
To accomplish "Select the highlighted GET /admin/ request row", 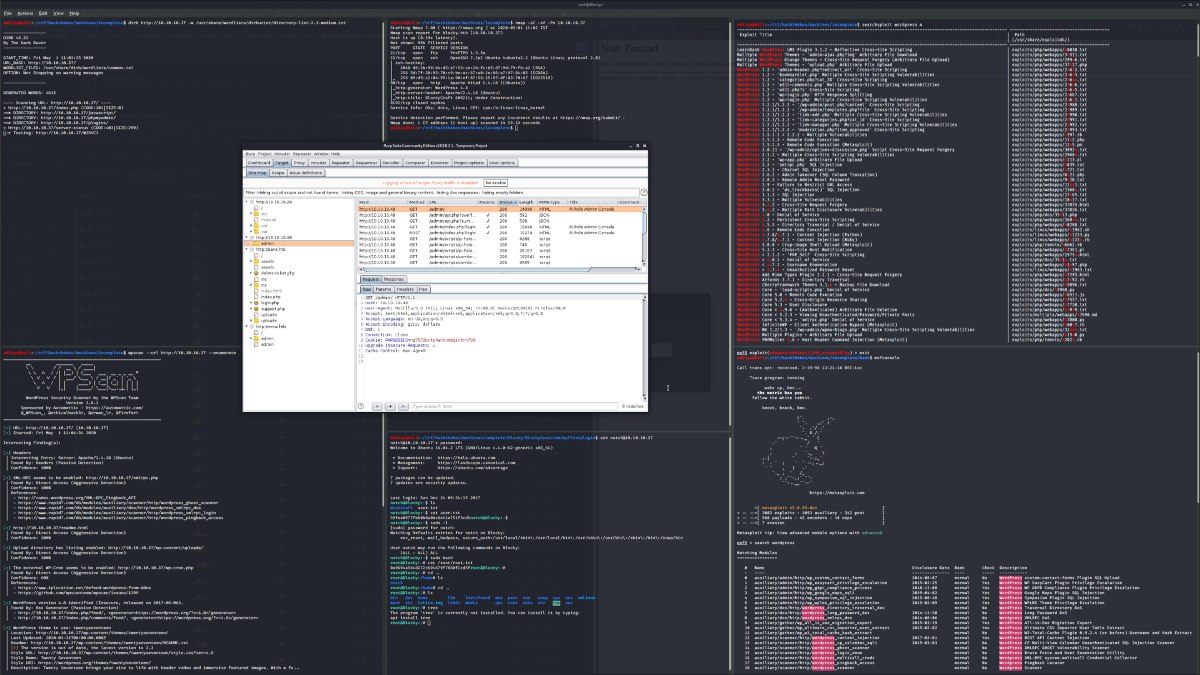I will [499, 209].
